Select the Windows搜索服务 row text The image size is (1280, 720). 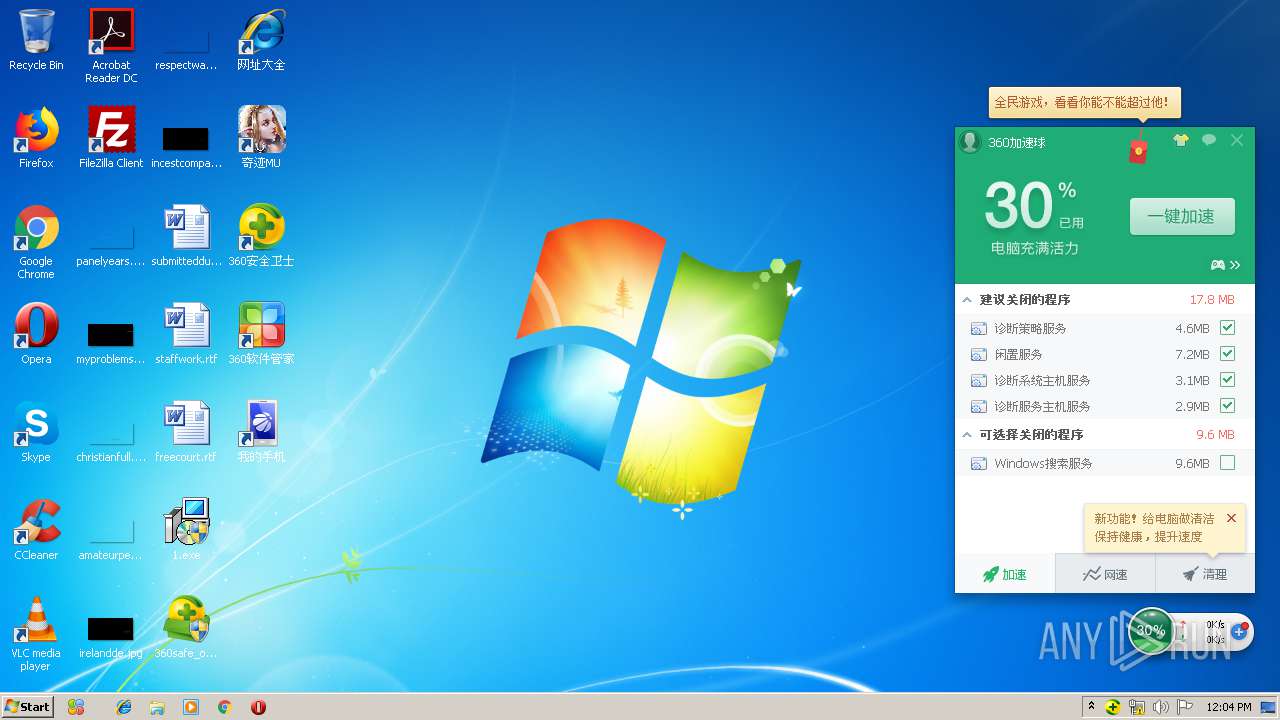point(1043,463)
